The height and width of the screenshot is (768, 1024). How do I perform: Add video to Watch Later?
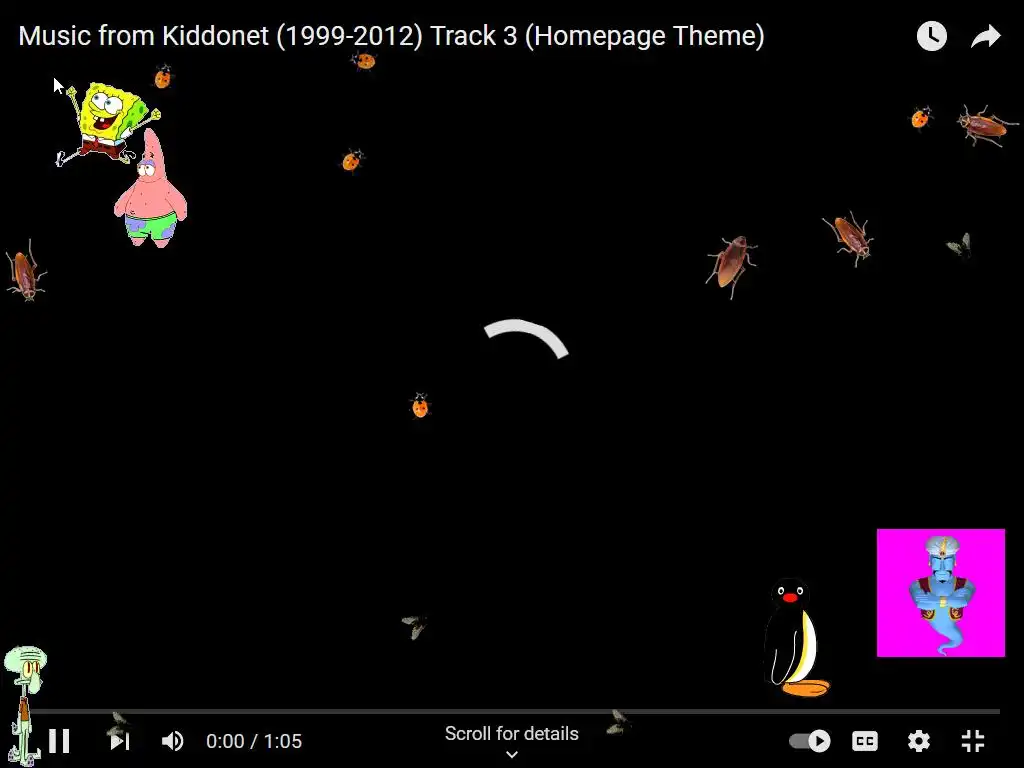tap(932, 36)
